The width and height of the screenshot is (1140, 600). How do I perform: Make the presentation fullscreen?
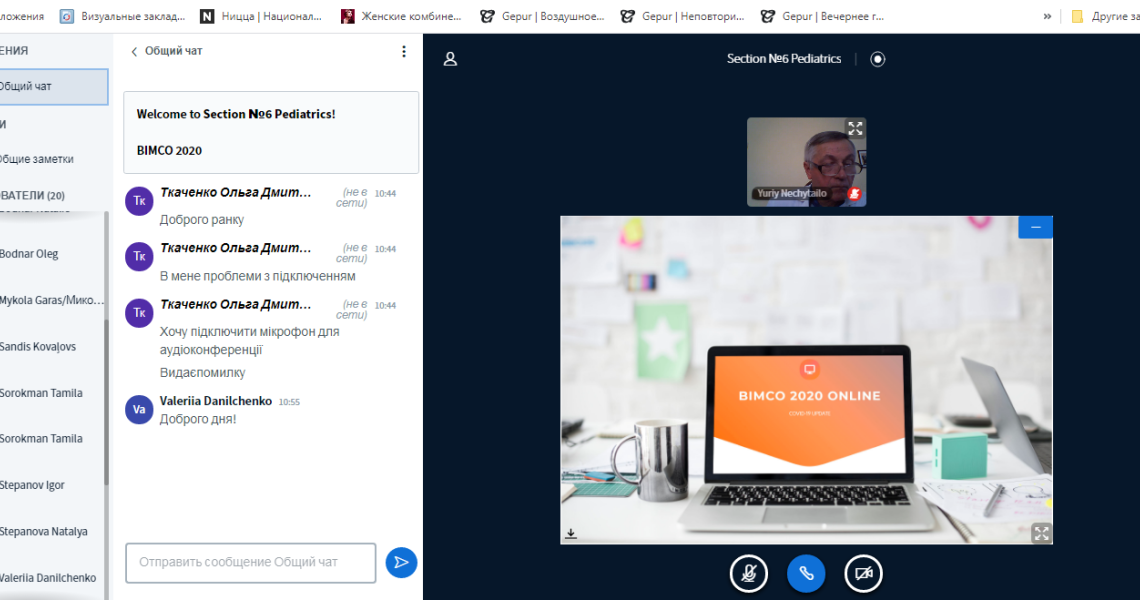[1041, 533]
